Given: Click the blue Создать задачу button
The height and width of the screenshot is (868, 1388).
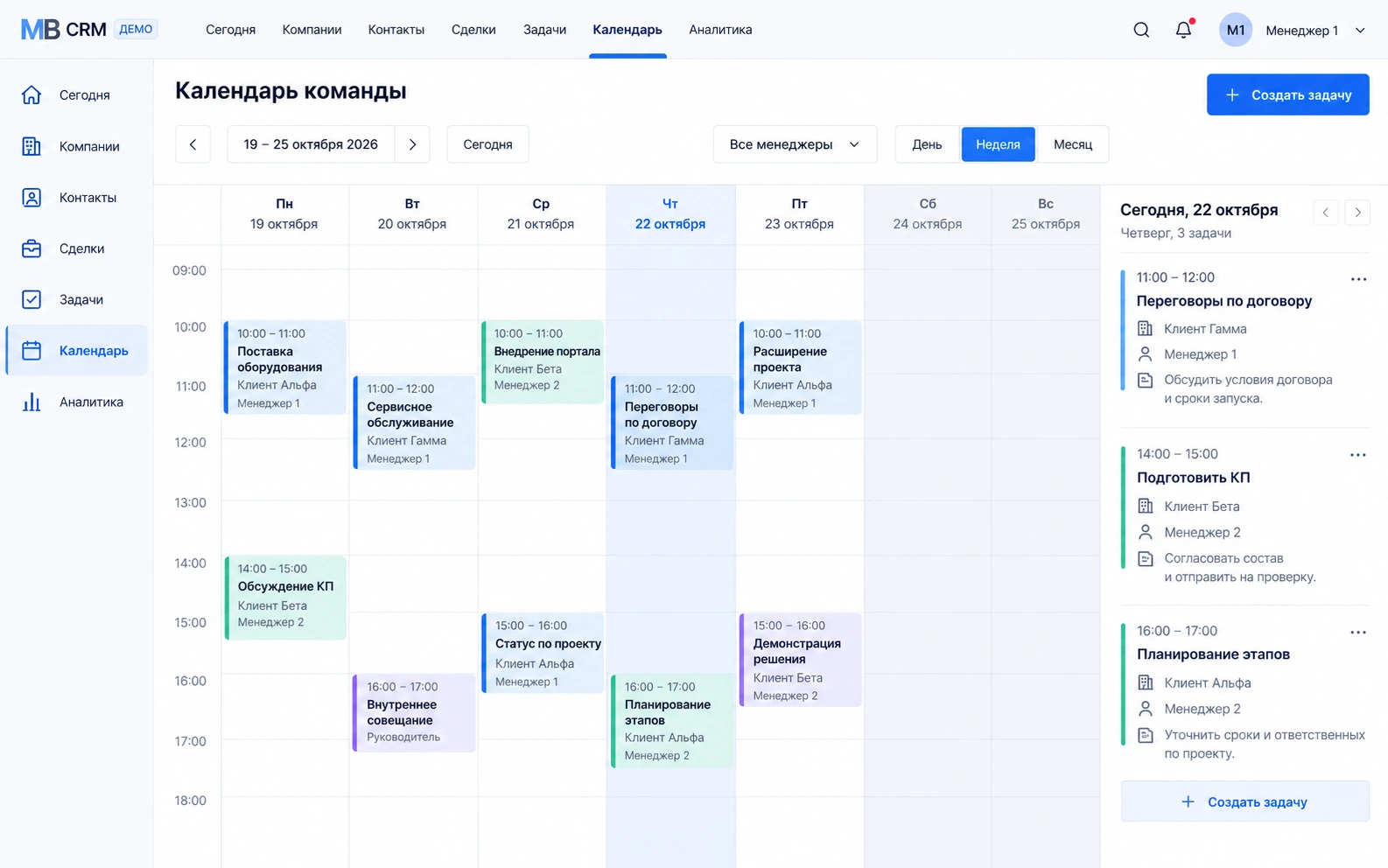Looking at the screenshot, I should pyautogui.click(x=1287, y=94).
